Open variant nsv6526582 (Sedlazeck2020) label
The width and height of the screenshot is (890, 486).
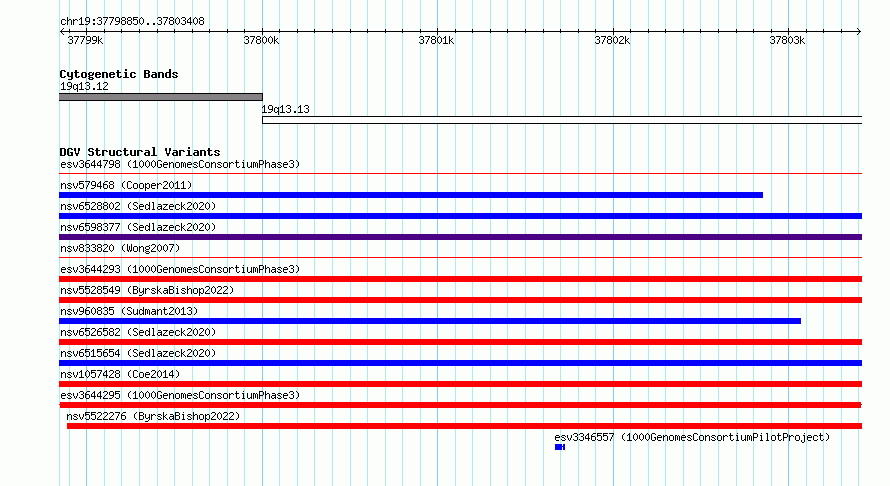(138, 332)
